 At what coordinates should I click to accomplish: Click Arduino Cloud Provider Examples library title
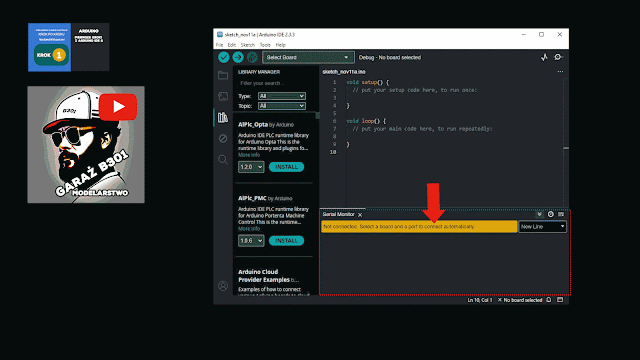[264, 276]
